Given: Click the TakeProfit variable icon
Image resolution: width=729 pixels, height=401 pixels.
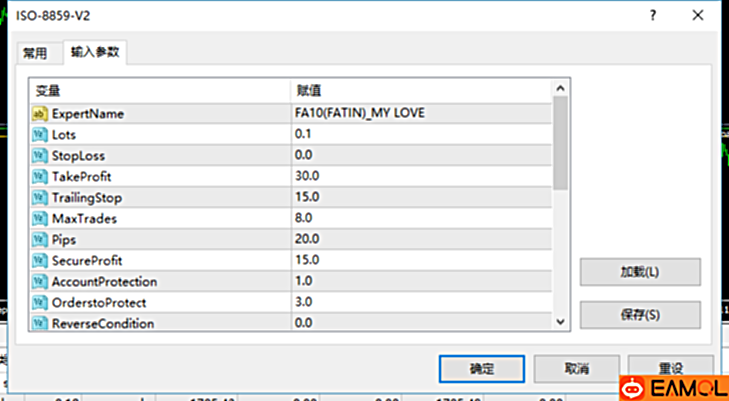Looking at the screenshot, I should [40, 176].
